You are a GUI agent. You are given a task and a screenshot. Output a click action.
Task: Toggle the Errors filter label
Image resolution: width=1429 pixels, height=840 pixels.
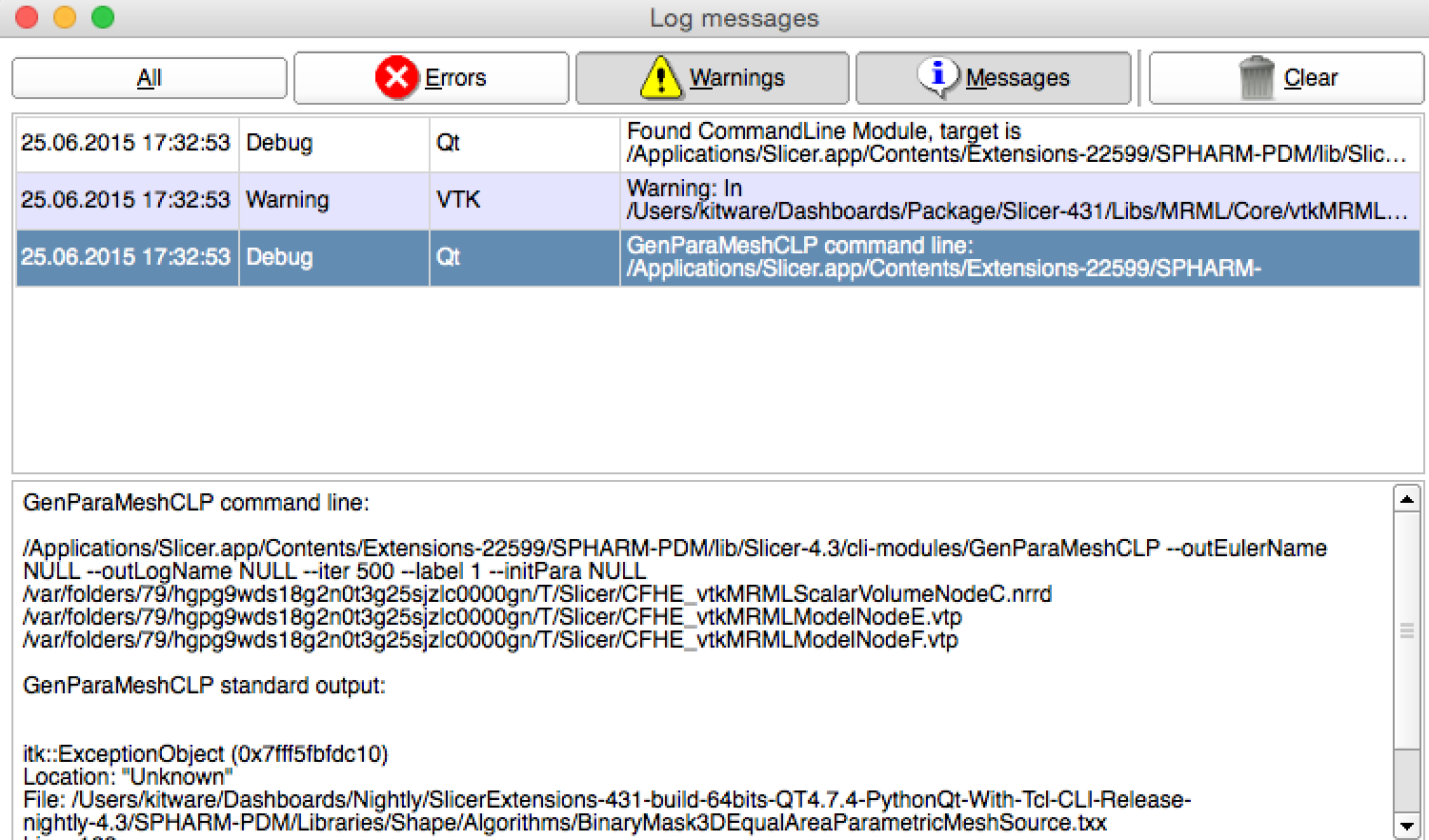[x=455, y=78]
